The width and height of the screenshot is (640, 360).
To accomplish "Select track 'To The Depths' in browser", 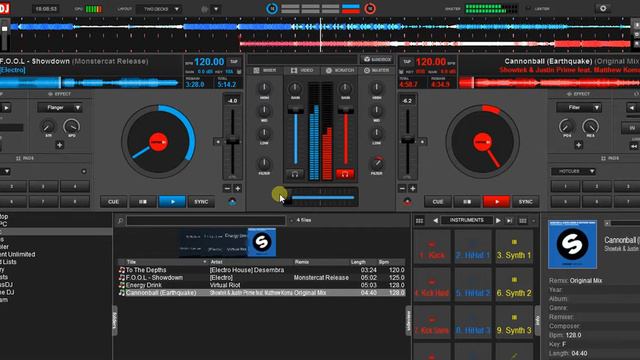I will coord(262,270).
